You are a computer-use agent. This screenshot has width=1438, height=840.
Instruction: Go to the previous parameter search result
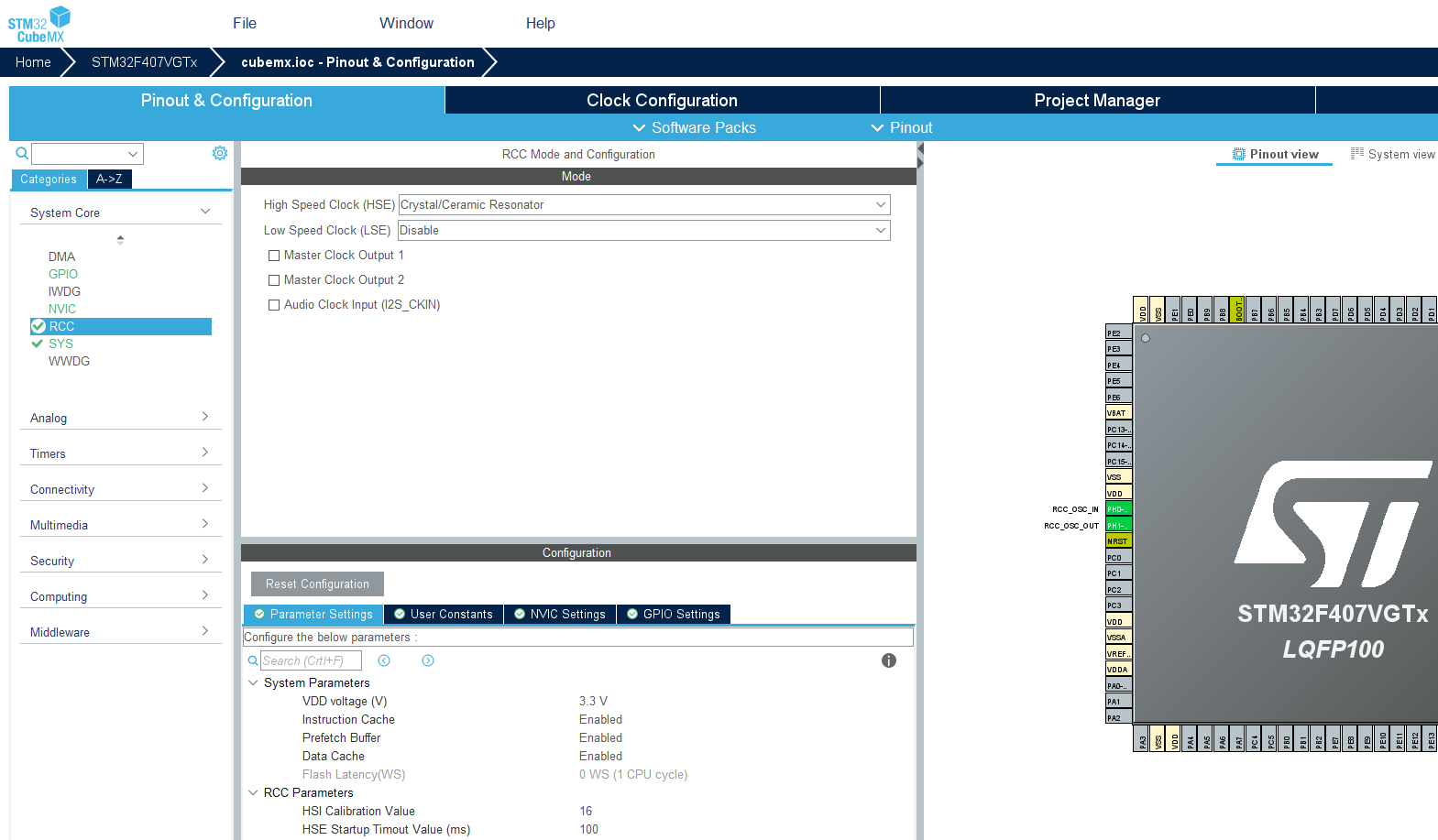[384, 660]
